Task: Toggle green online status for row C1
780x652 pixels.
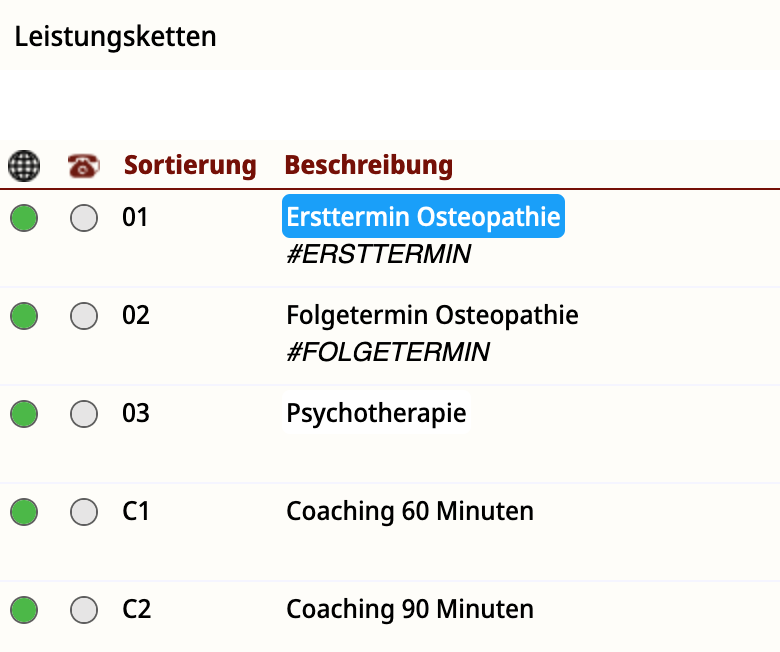Action: pos(24,512)
